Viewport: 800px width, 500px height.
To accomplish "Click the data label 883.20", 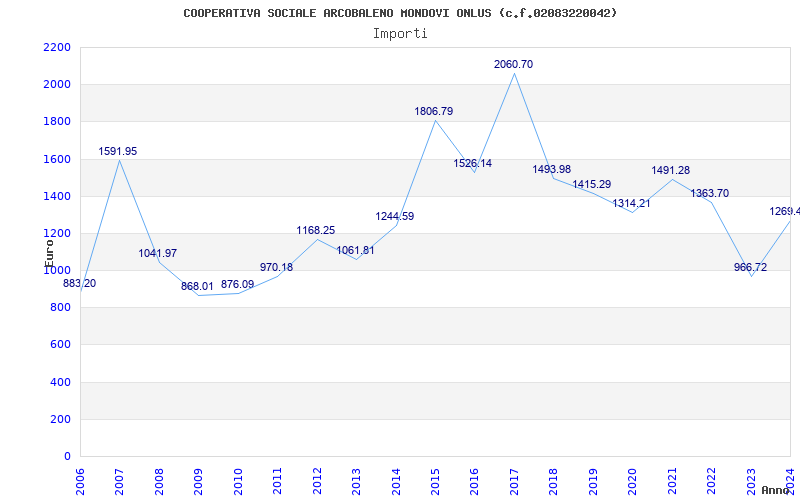I will (80, 284).
